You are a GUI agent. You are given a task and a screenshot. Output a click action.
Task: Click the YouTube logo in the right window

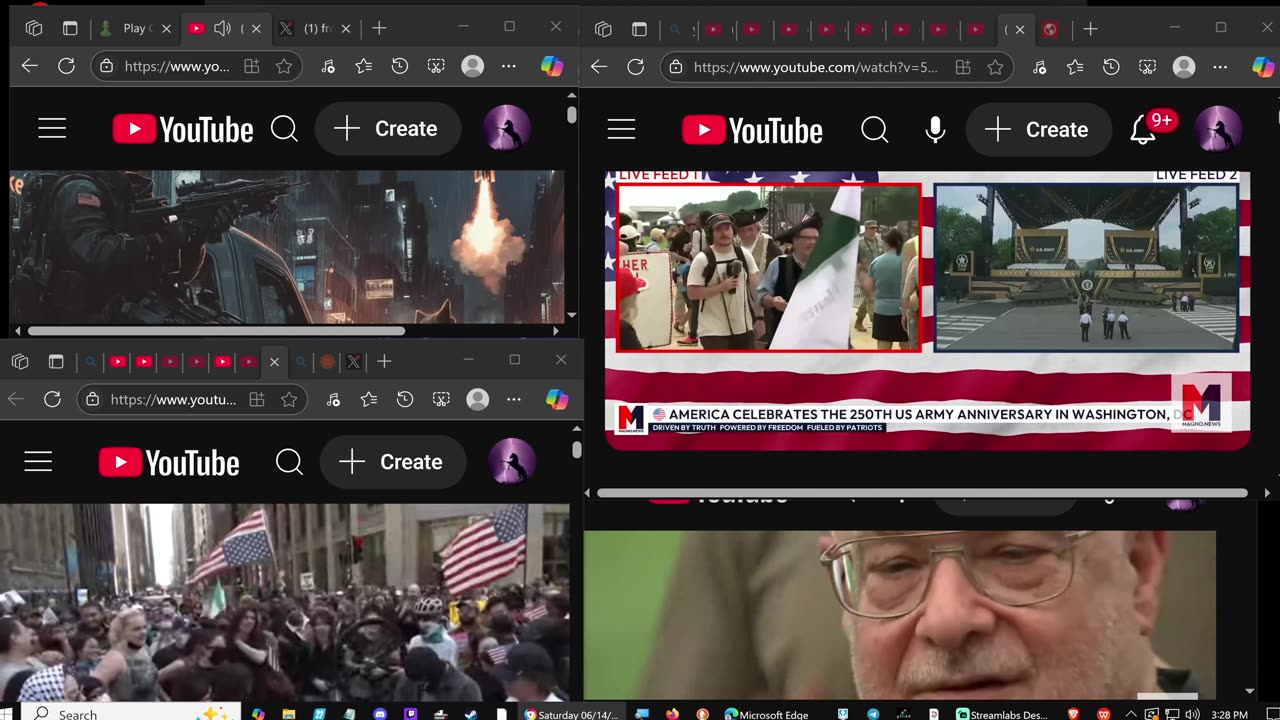[752, 130]
